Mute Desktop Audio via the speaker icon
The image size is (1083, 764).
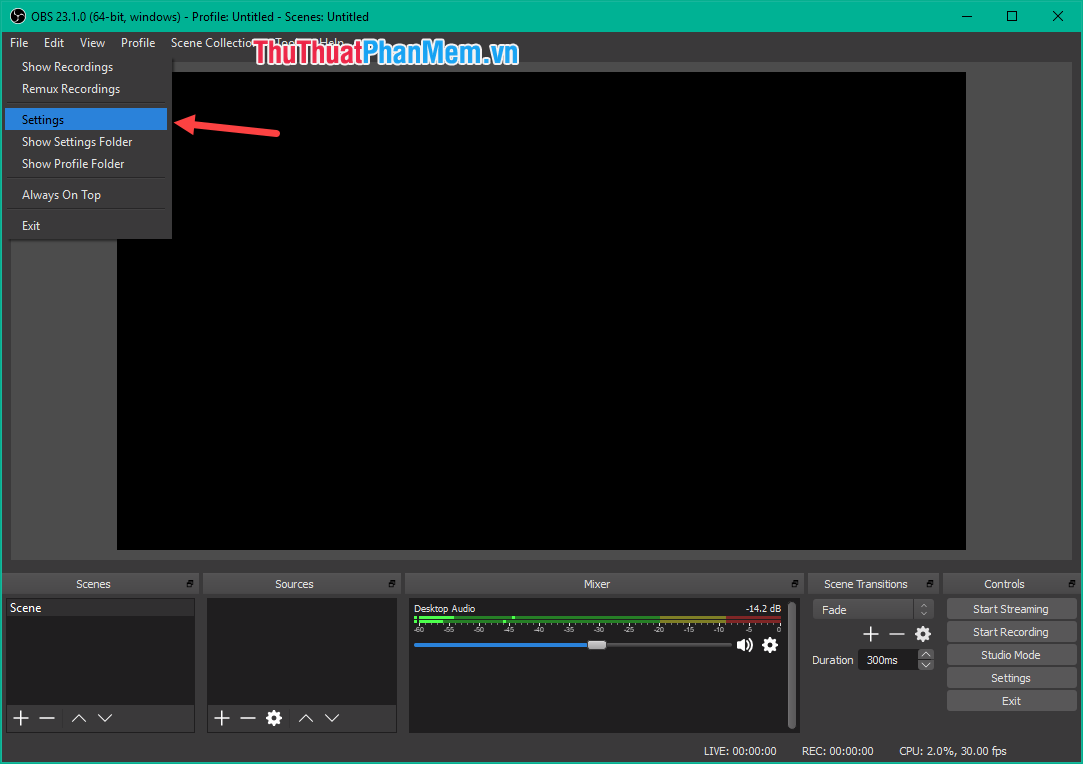pos(744,645)
